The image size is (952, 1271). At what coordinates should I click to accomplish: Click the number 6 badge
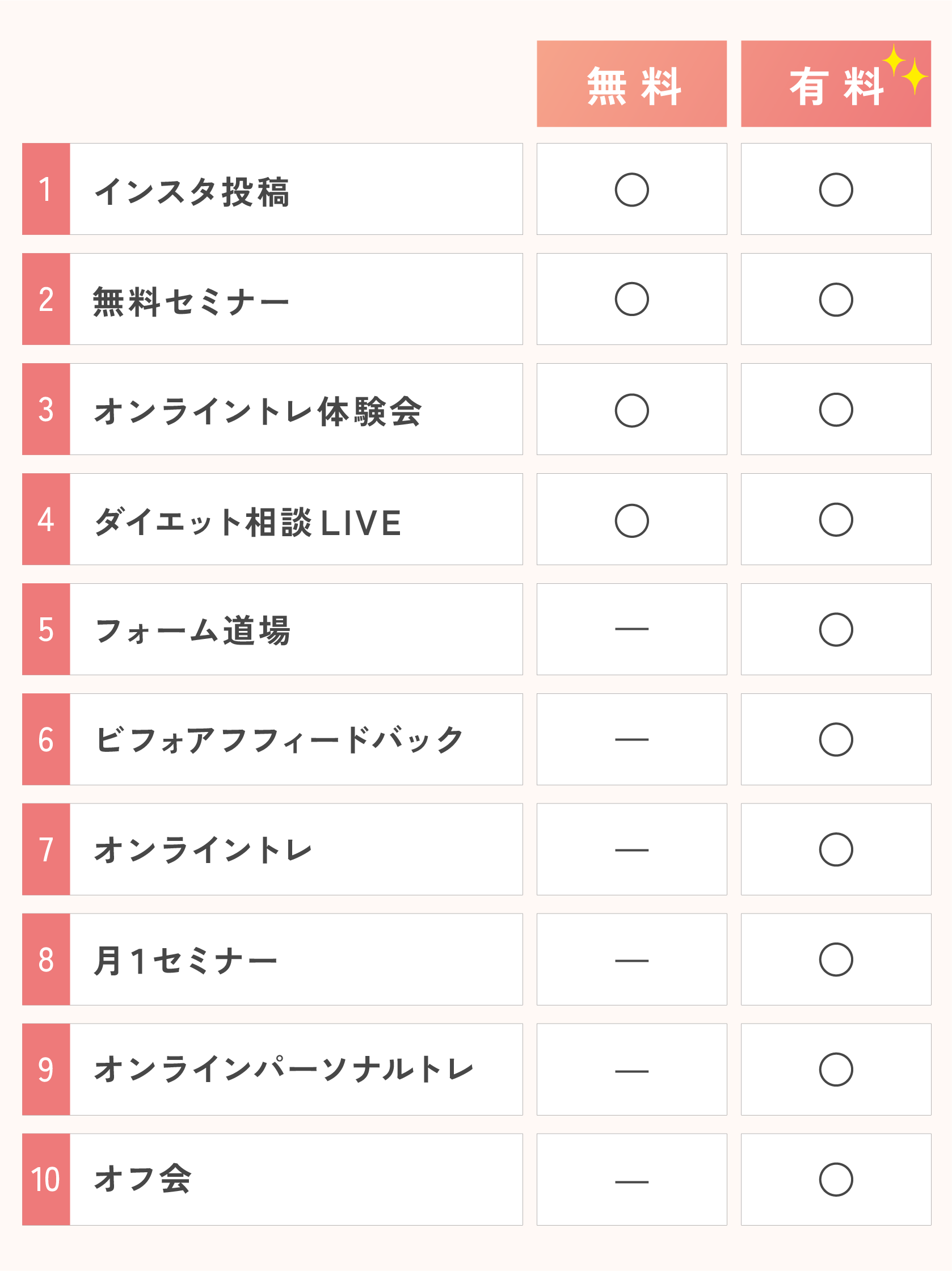coord(46,739)
